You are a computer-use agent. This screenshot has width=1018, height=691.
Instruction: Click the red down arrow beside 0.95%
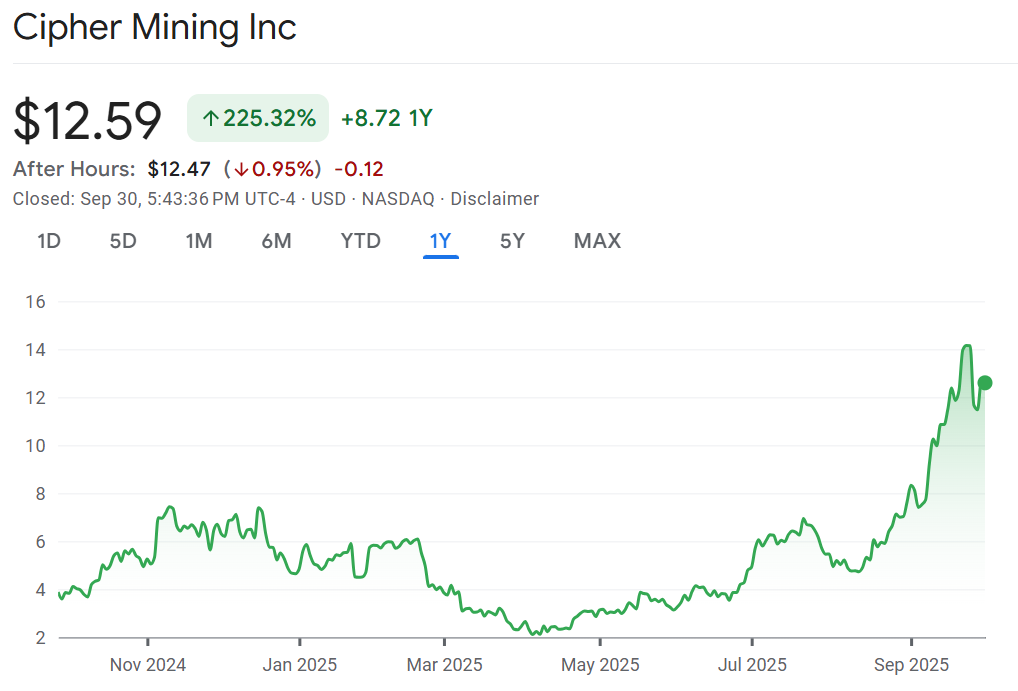tap(241, 169)
